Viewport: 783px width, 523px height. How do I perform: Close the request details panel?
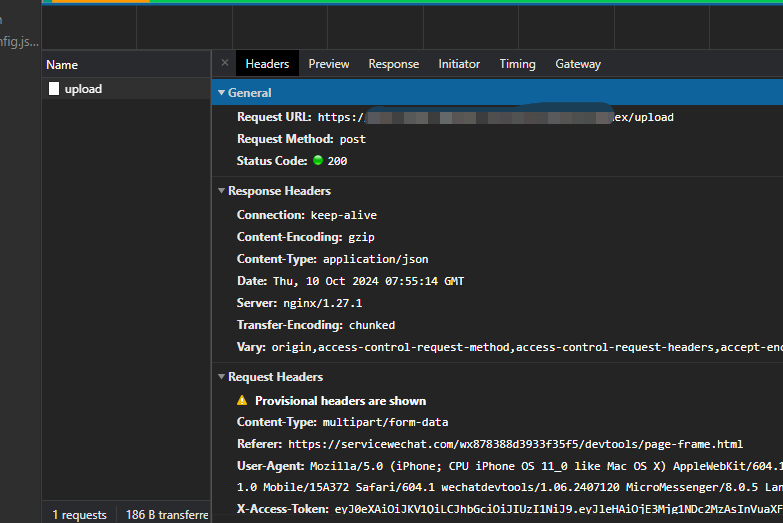point(225,63)
